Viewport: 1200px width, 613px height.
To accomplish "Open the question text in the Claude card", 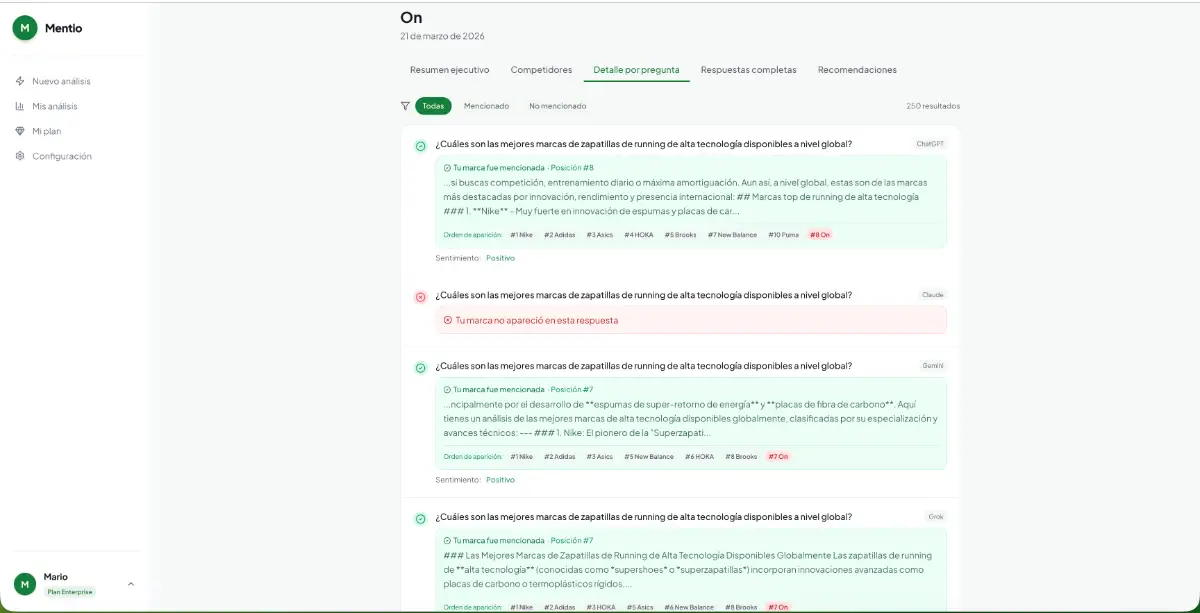I will [x=643, y=295].
